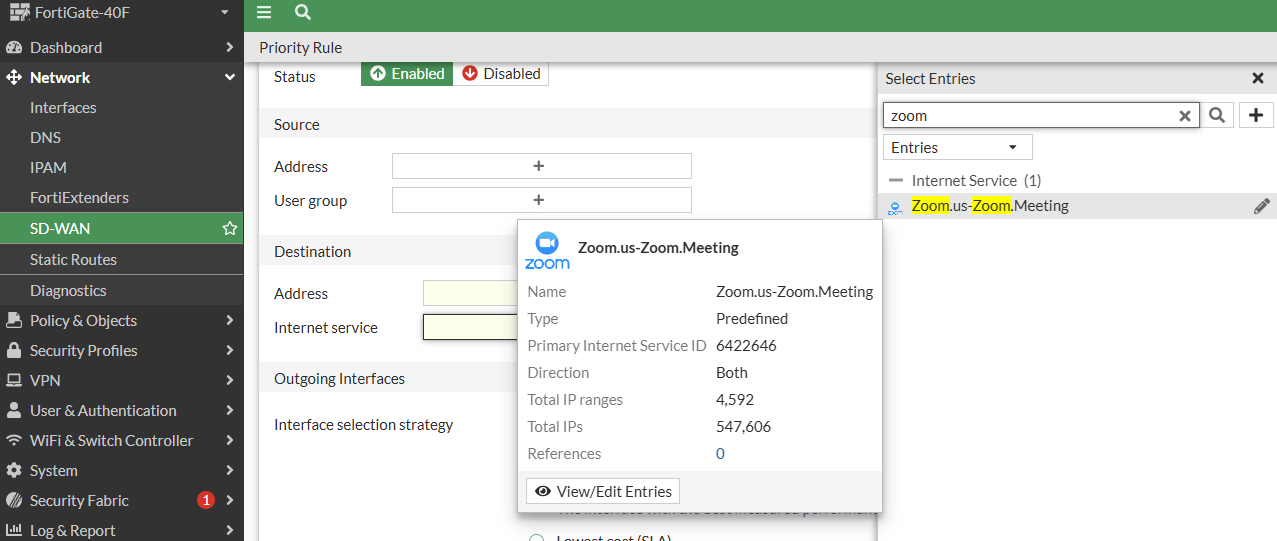1277x541 pixels.
Task: Click the Security Profiles lock icon
Action: [x=14, y=350]
